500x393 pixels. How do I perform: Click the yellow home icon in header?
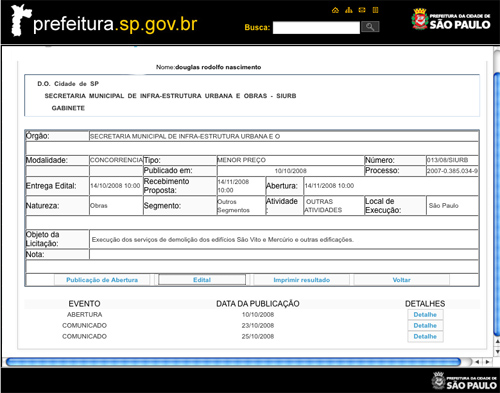[335, 10]
